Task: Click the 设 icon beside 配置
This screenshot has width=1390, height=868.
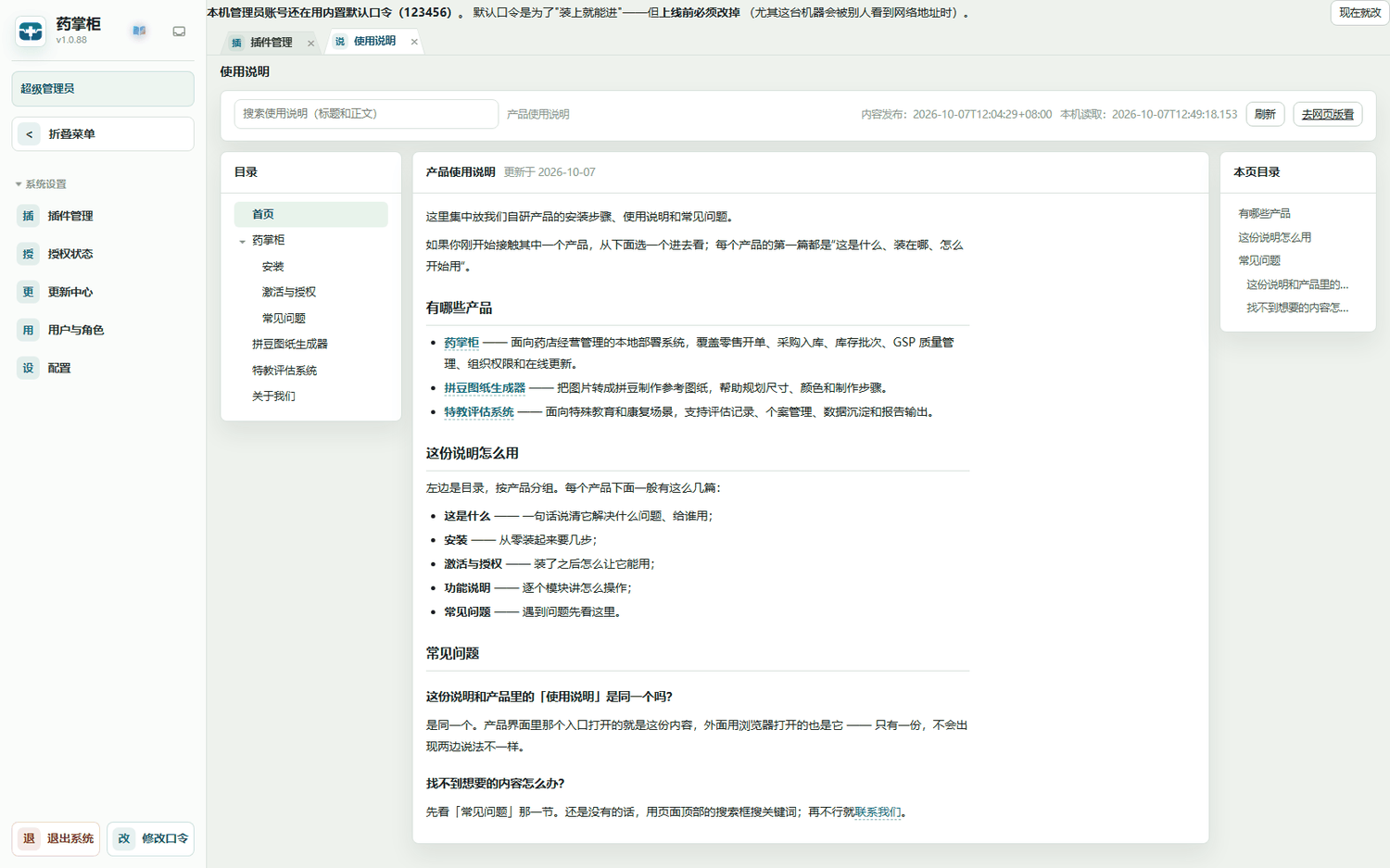Action: (29, 368)
